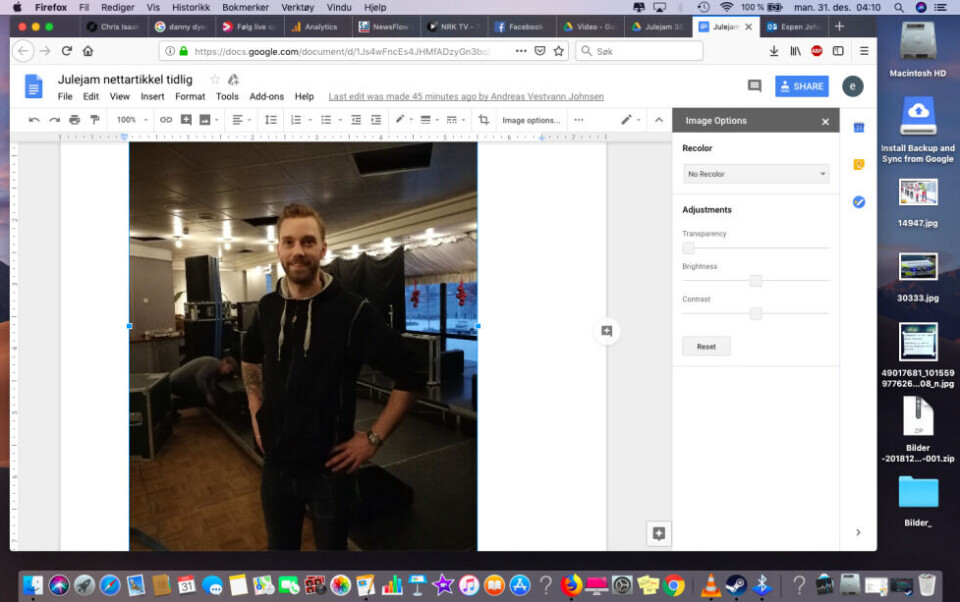
Task: Click the blue SHARE button
Action: [801, 87]
